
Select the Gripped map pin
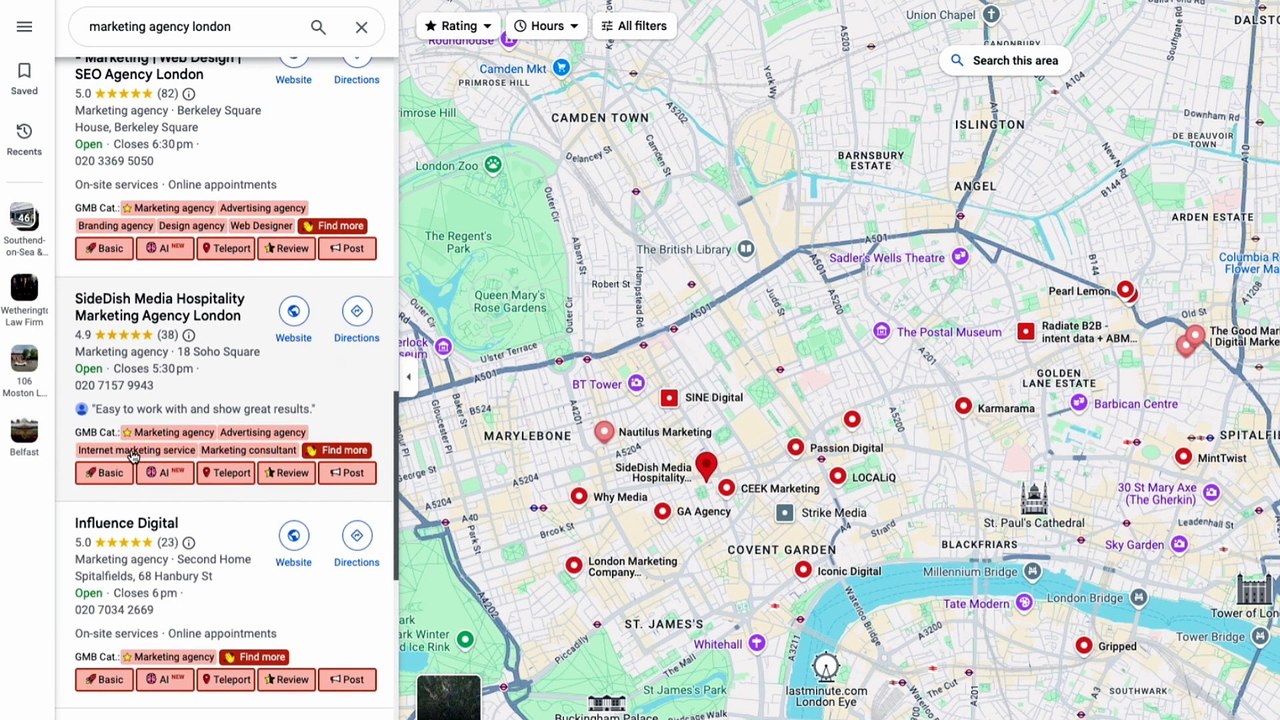point(1084,646)
